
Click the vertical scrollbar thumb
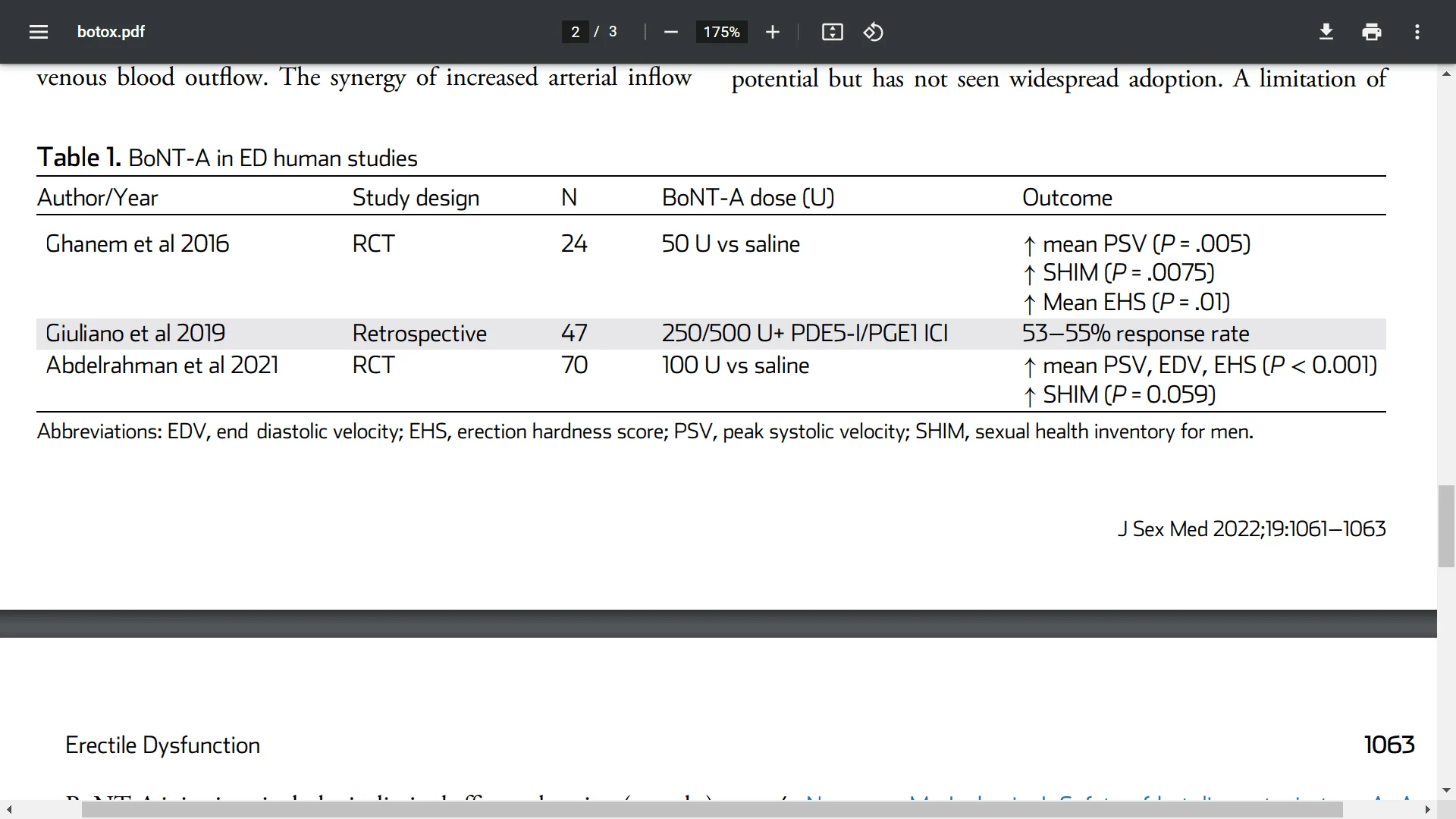[1446, 526]
